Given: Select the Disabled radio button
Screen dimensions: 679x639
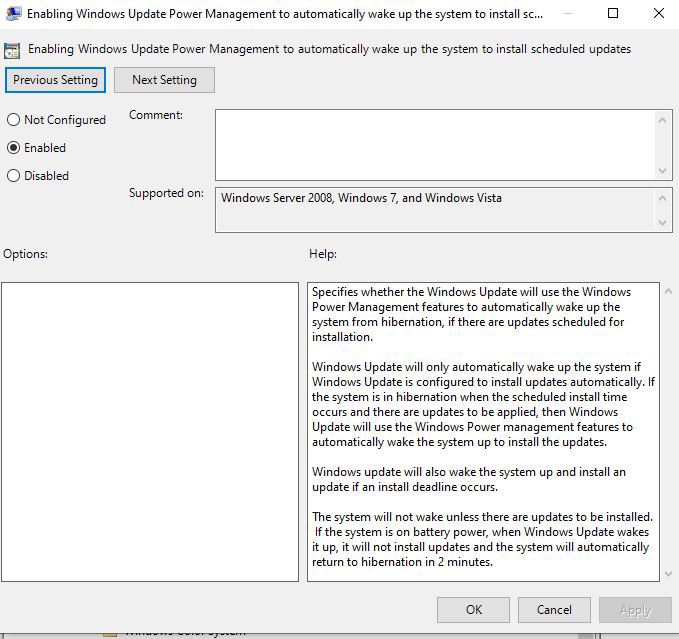Looking at the screenshot, I should pos(38,176).
